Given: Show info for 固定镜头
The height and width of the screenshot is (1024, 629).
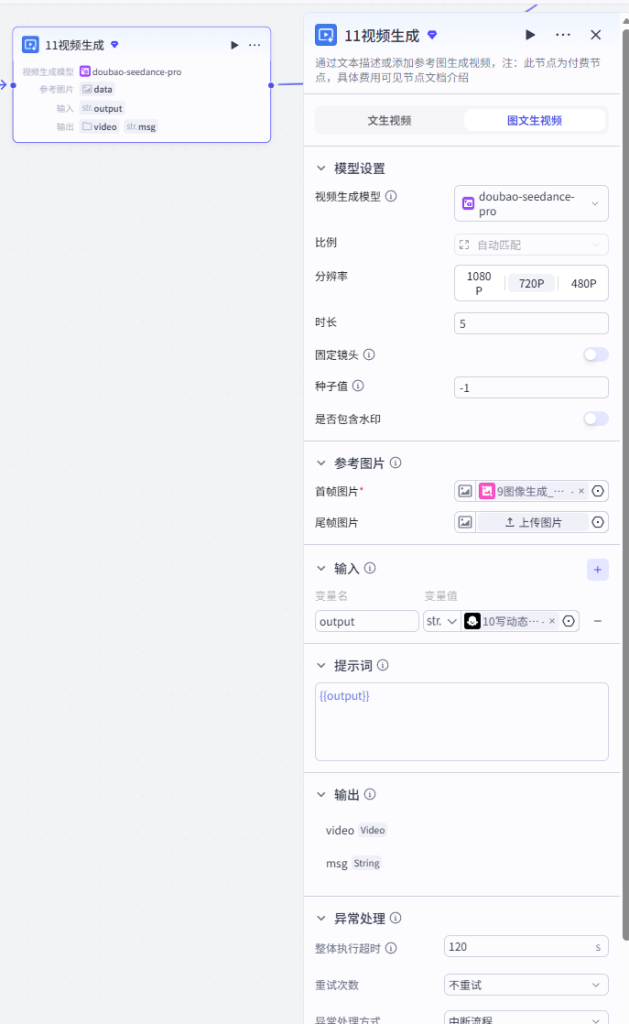Looking at the screenshot, I should pos(369,355).
